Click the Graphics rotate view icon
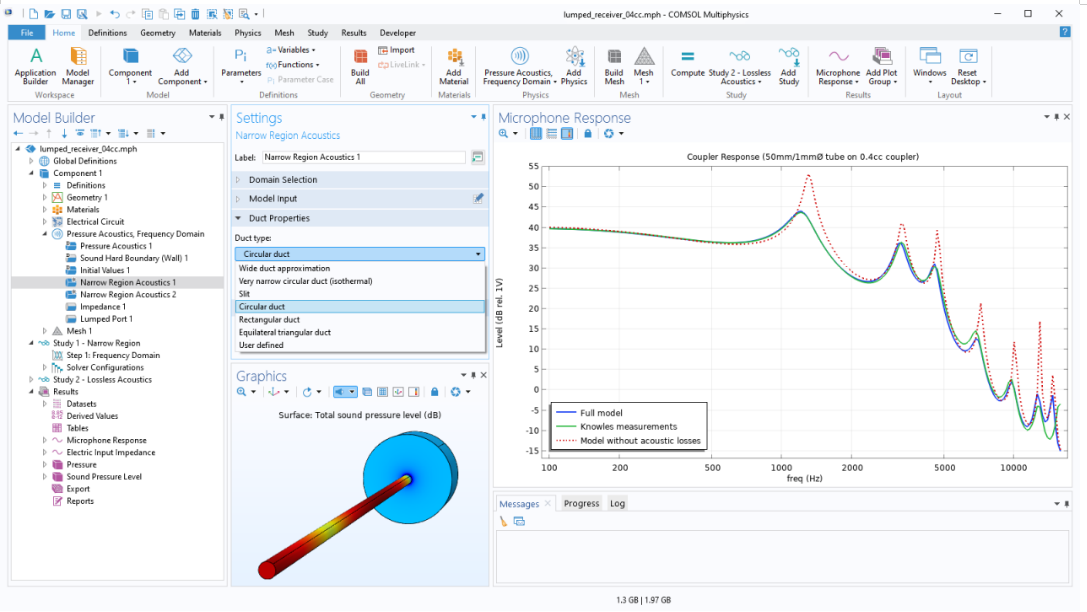Image resolution: width=1087 pixels, height=612 pixels. point(307,392)
